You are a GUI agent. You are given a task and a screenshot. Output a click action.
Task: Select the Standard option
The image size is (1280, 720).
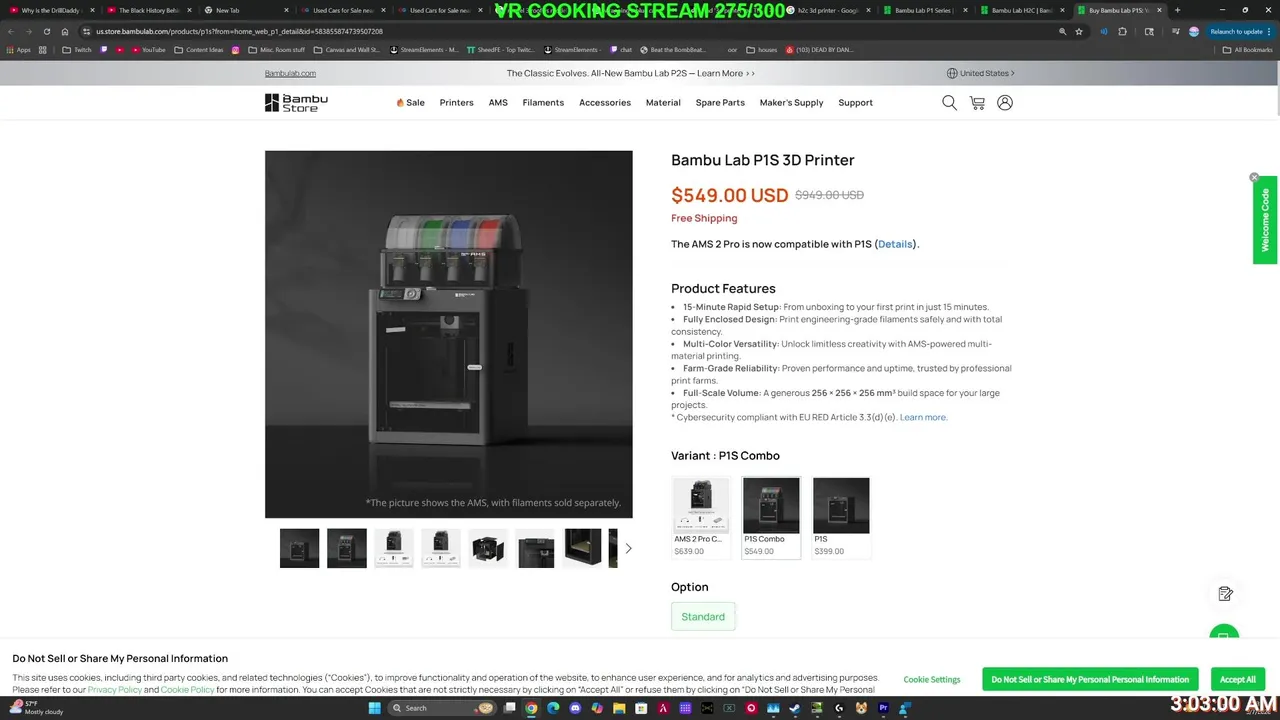(x=703, y=616)
